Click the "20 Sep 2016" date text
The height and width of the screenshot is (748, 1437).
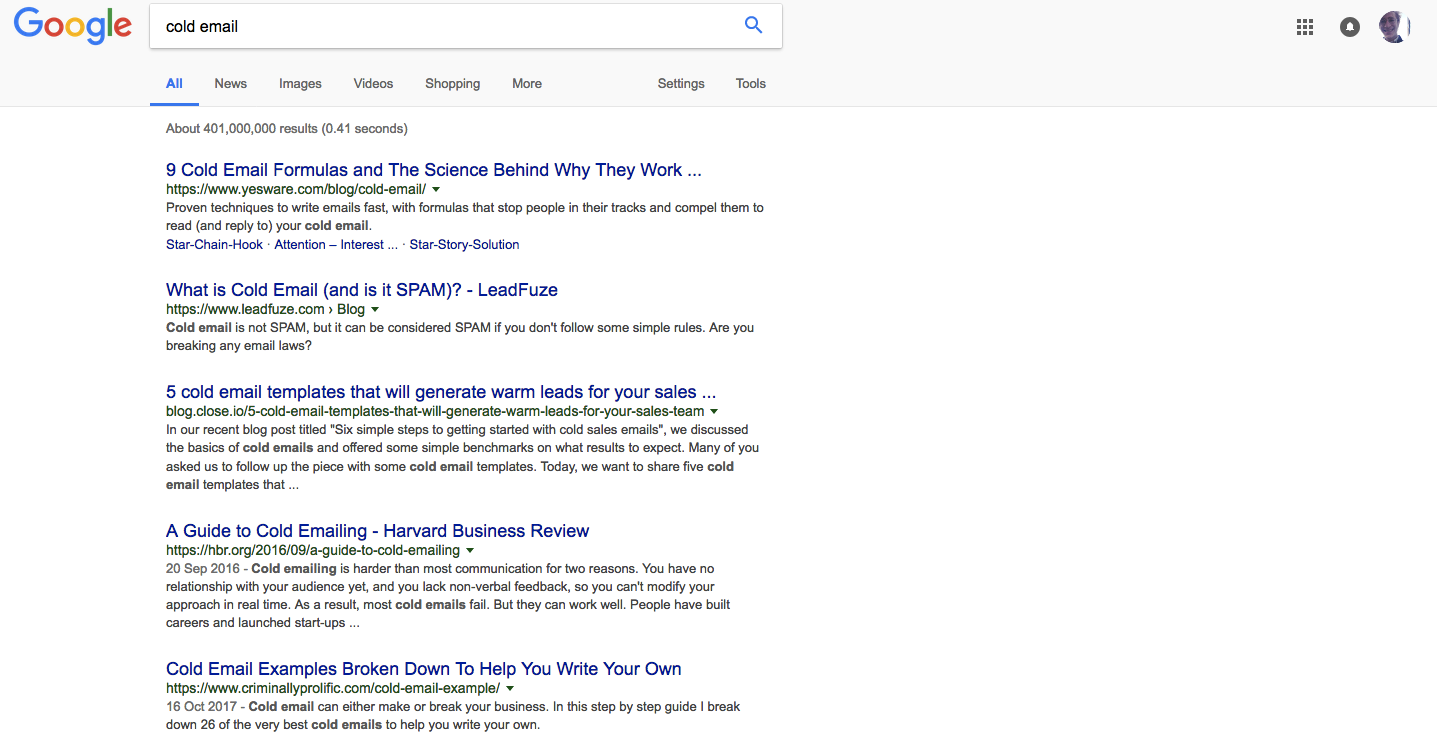pyautogui.click(x=203, y=568)
